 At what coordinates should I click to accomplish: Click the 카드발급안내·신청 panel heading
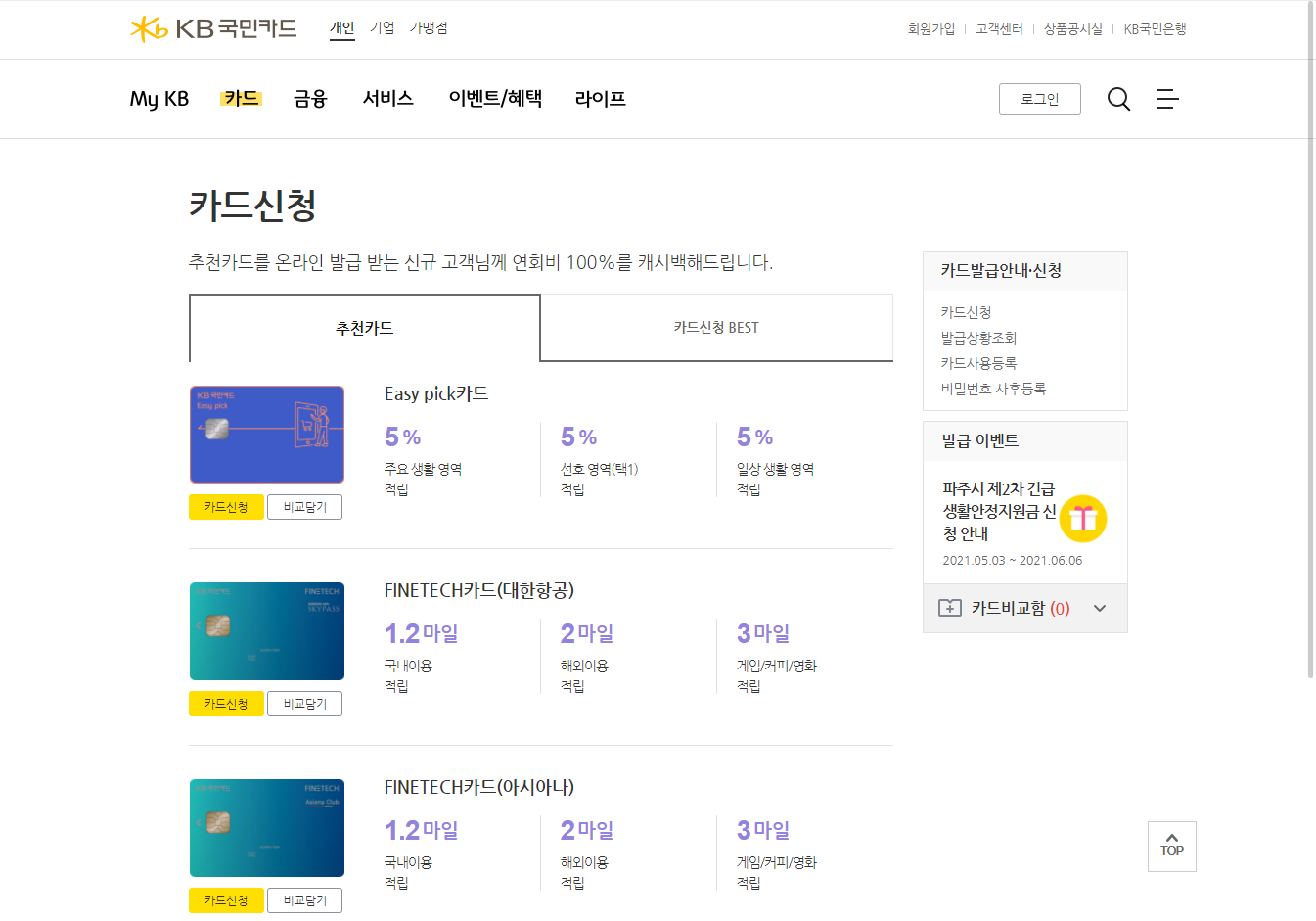[1001, 271]
